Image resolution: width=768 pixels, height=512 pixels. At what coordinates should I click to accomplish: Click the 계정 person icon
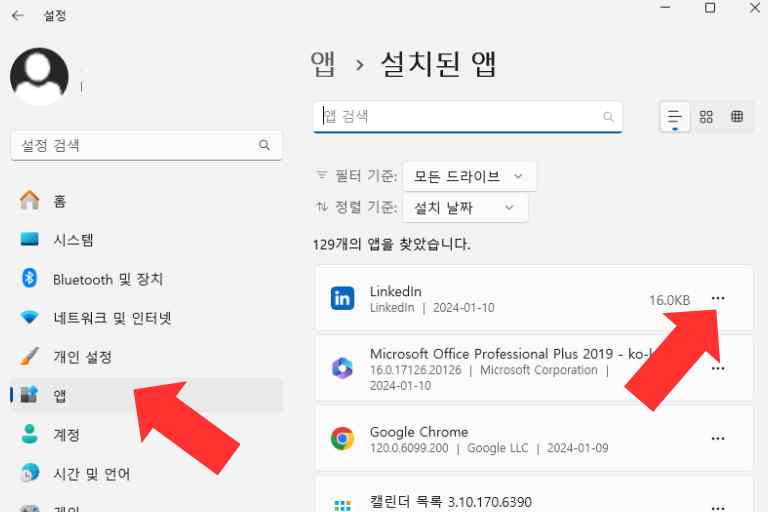30,434
